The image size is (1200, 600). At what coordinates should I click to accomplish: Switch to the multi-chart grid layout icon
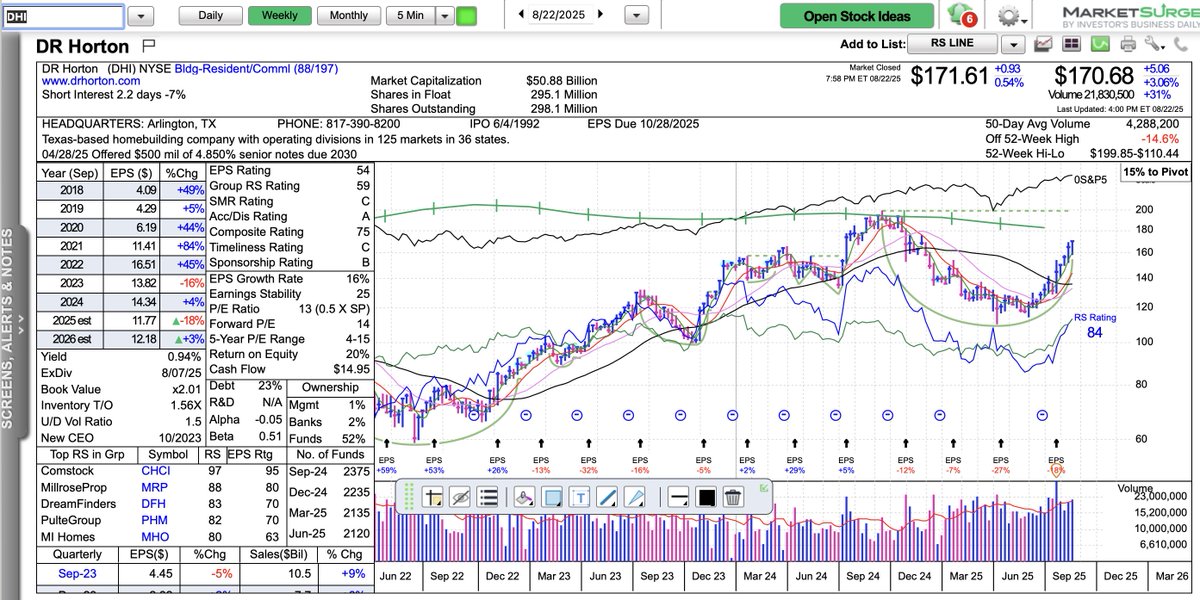tap(1071, 43)
